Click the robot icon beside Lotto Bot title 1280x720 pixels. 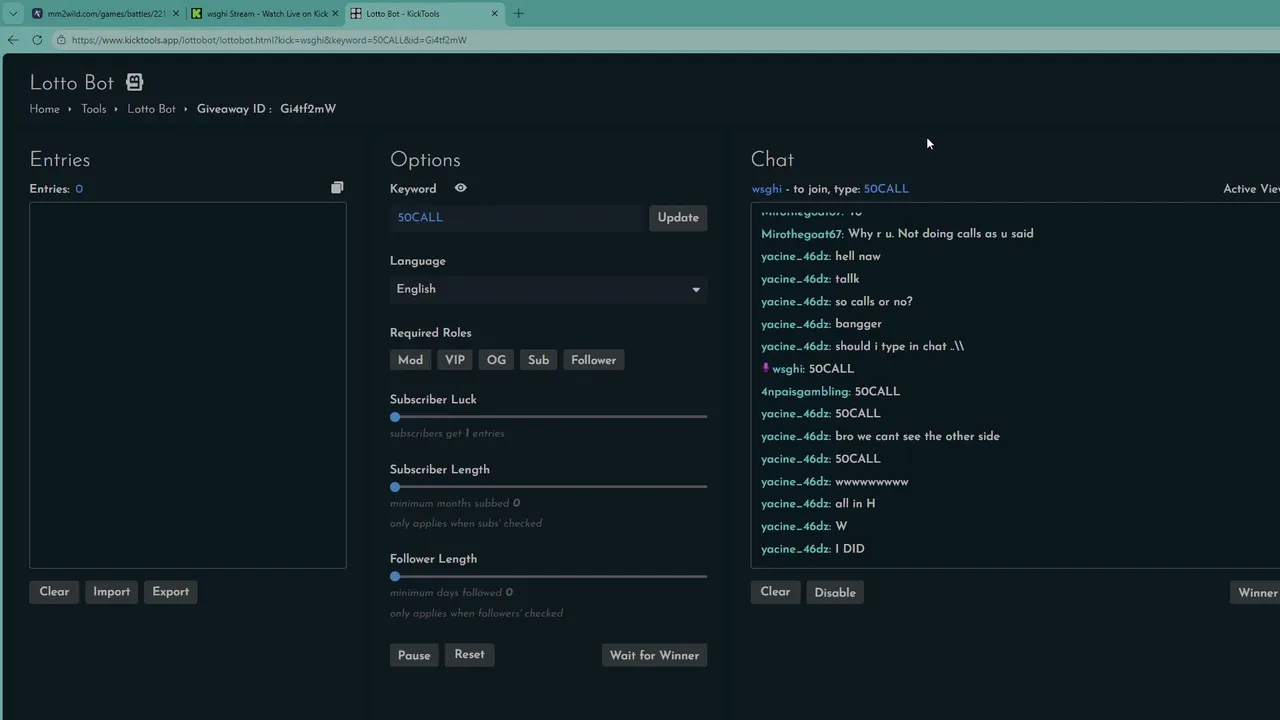click(134, 82)
